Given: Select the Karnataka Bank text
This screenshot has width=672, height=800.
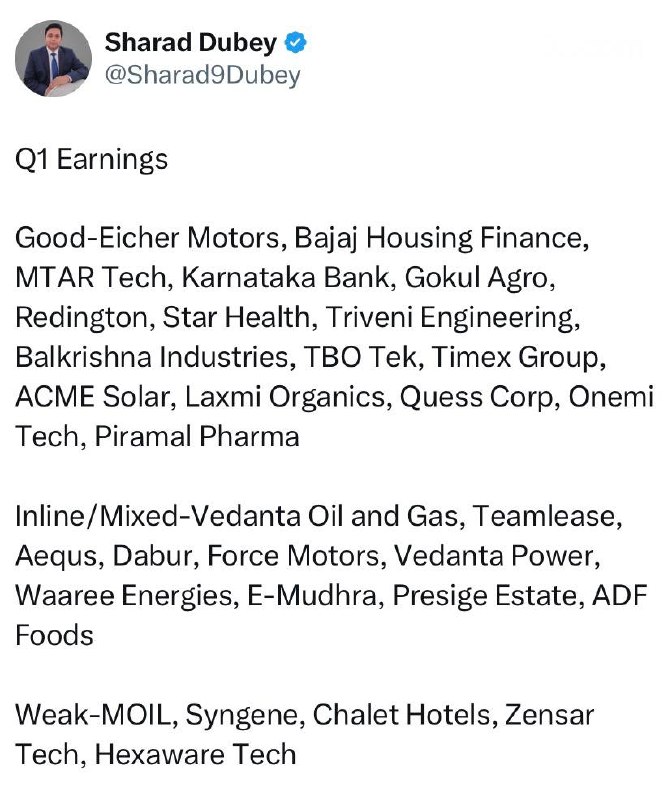Looking at the screenshot, I should (x=285, y=278).
